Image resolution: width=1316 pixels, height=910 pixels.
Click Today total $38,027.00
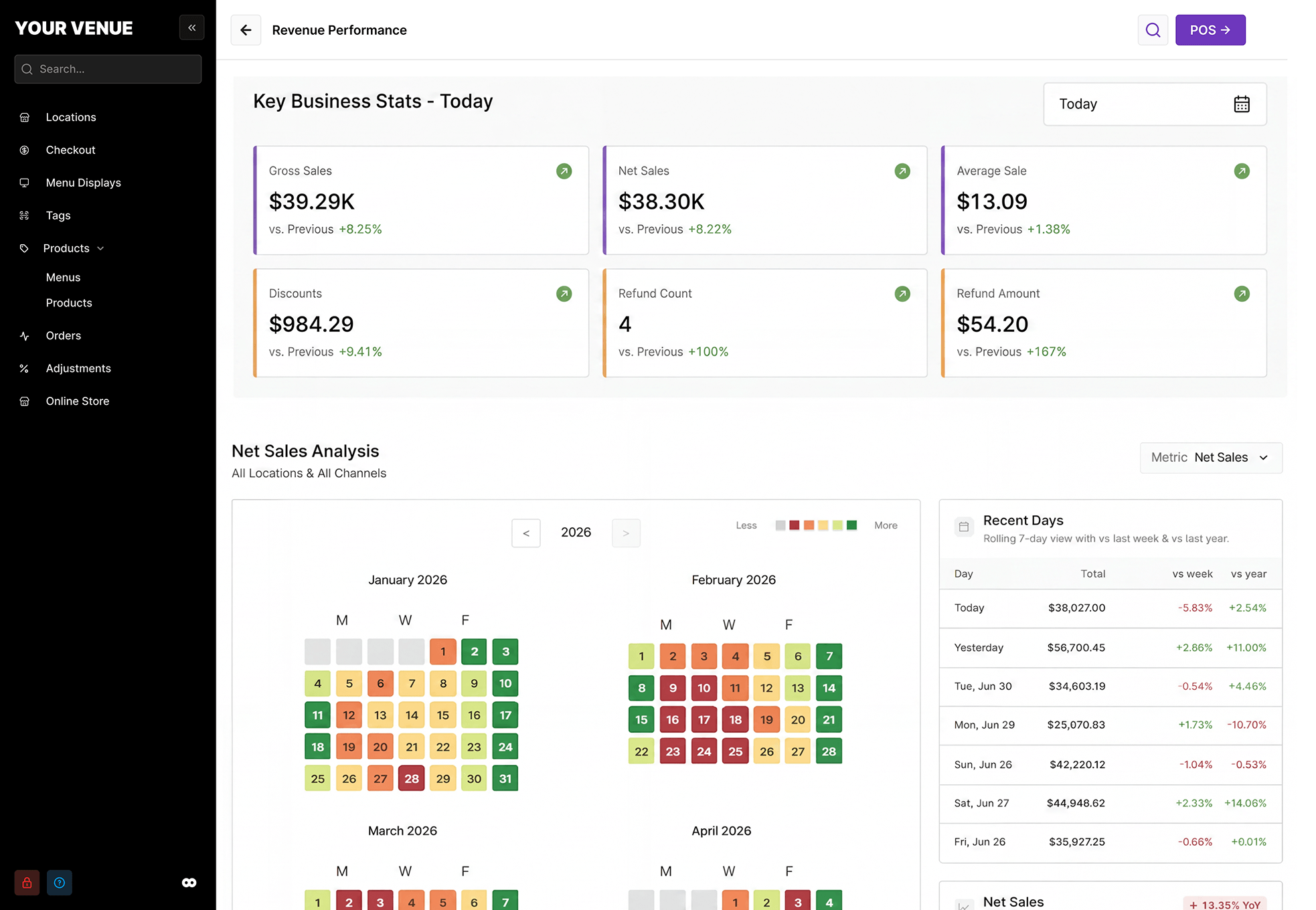click(x=1076, y=608)
